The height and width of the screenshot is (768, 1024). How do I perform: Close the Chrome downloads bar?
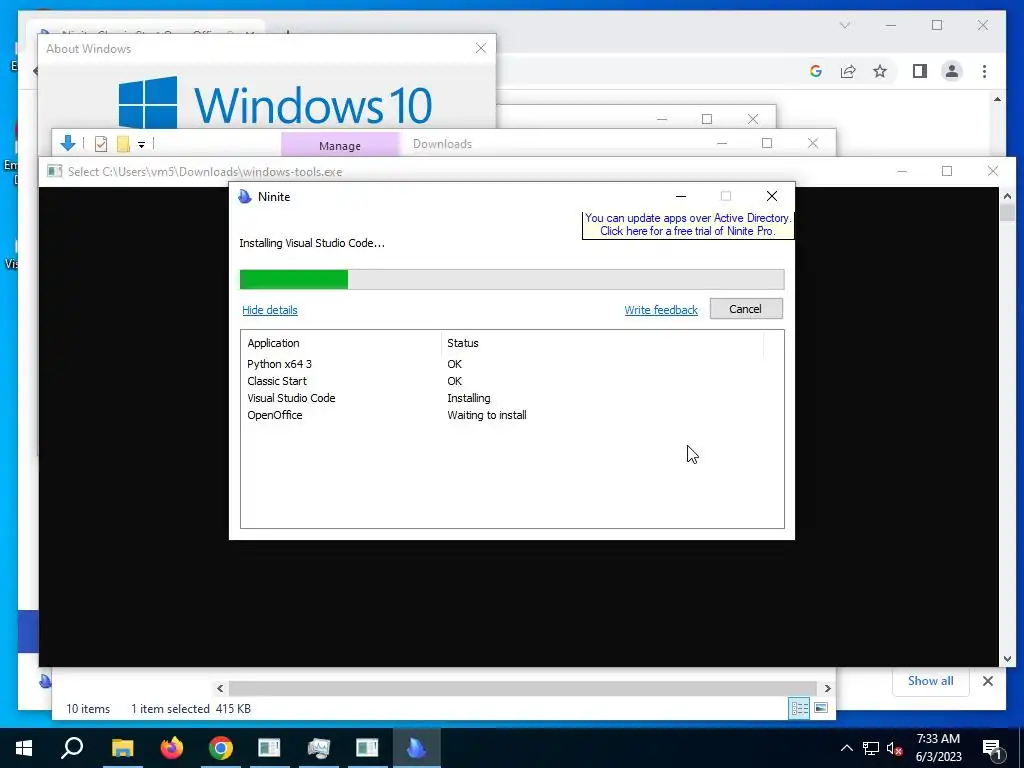(x=988, y=681)
